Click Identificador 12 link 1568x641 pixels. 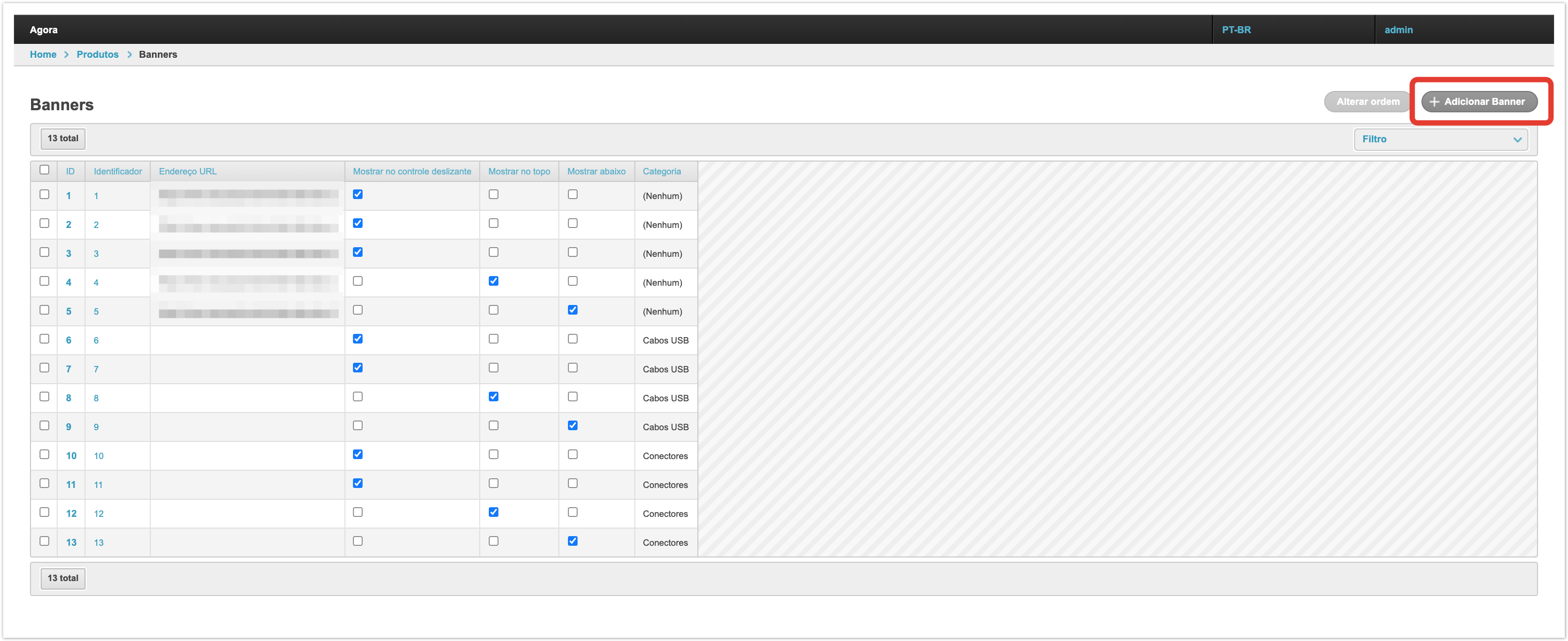pos(98,514)
